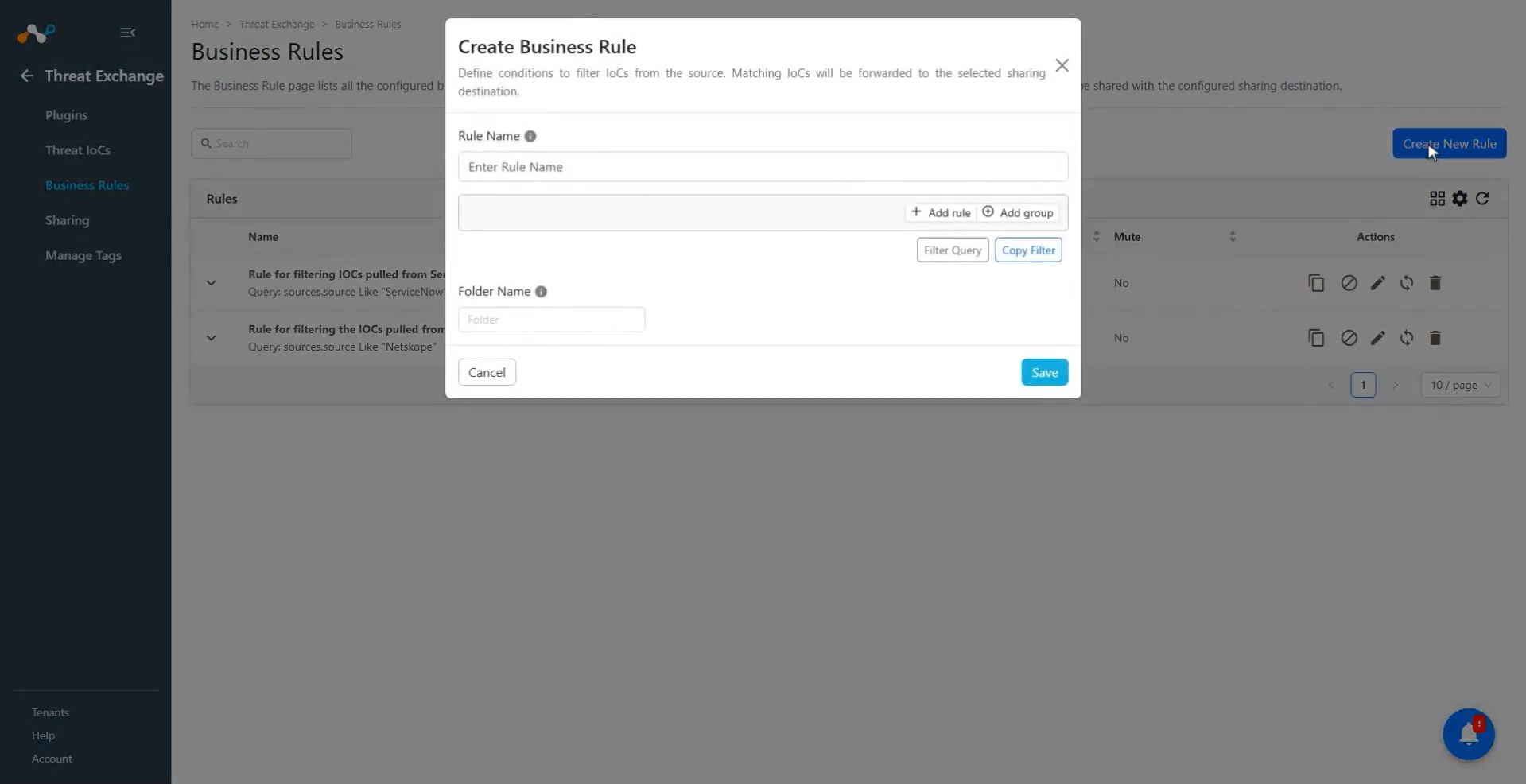Click the Copy Filter button
This screenshot has height=784, width=1526.
1028,250
